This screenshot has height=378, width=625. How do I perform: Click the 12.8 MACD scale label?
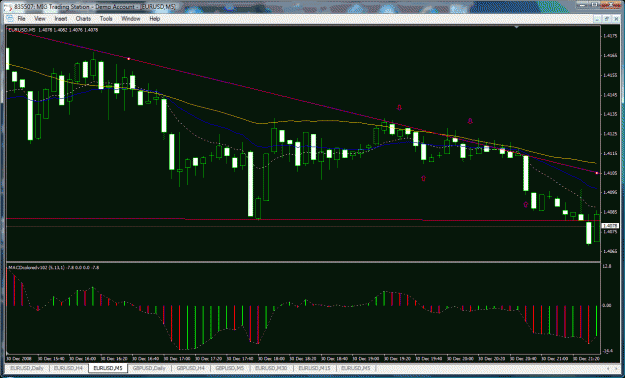point(607,266)
